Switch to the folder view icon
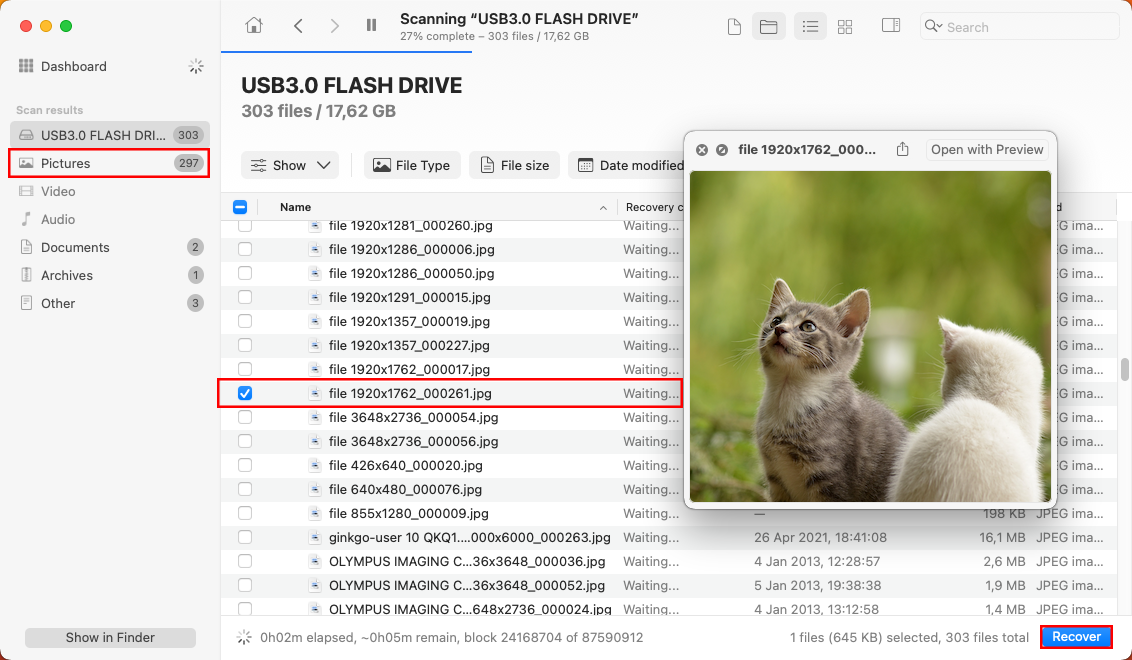This screenshot has width=1132, height=660. pyautogui.click(x=768, y=27)
